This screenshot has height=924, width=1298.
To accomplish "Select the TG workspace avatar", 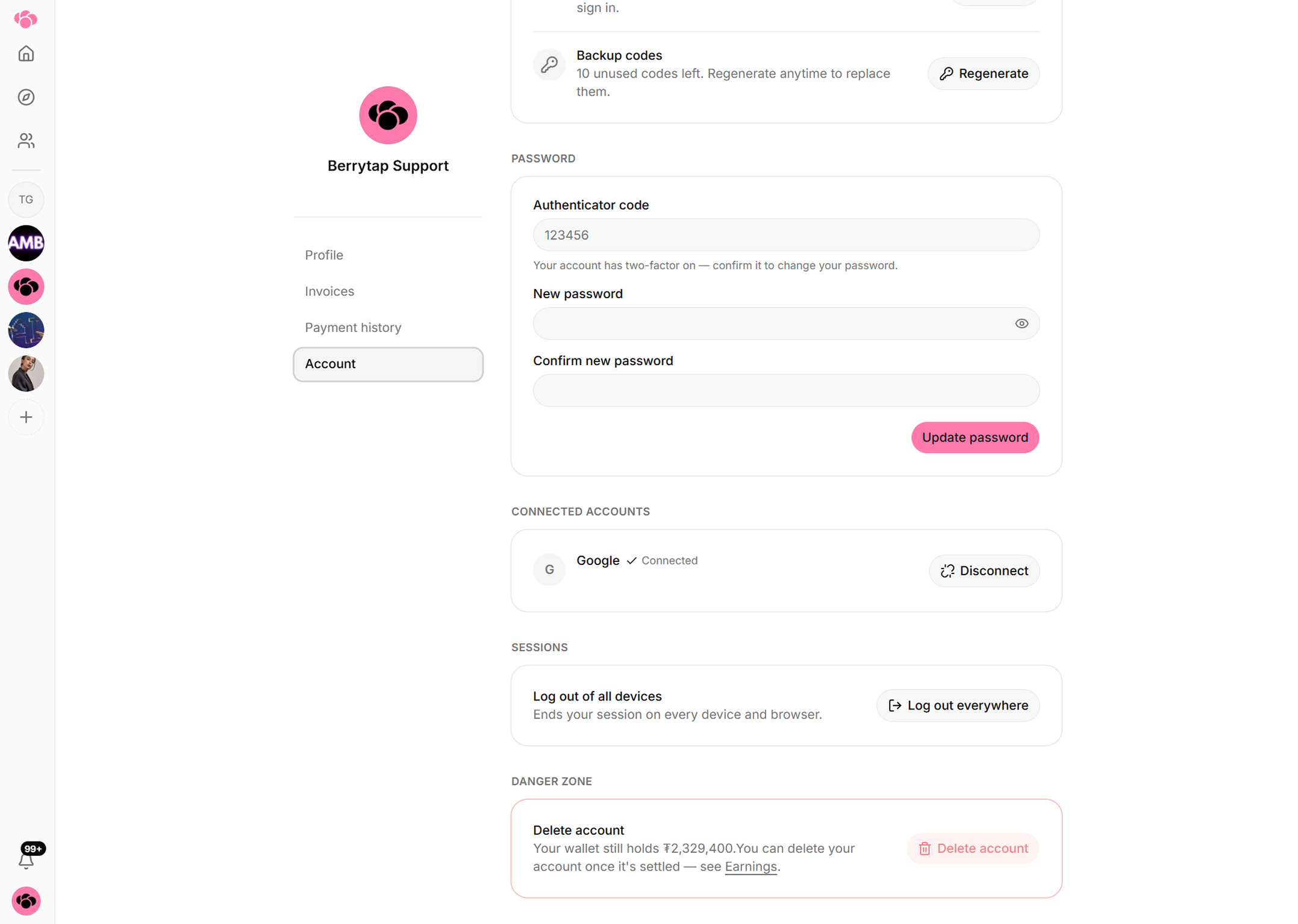I will click(26, 199).
